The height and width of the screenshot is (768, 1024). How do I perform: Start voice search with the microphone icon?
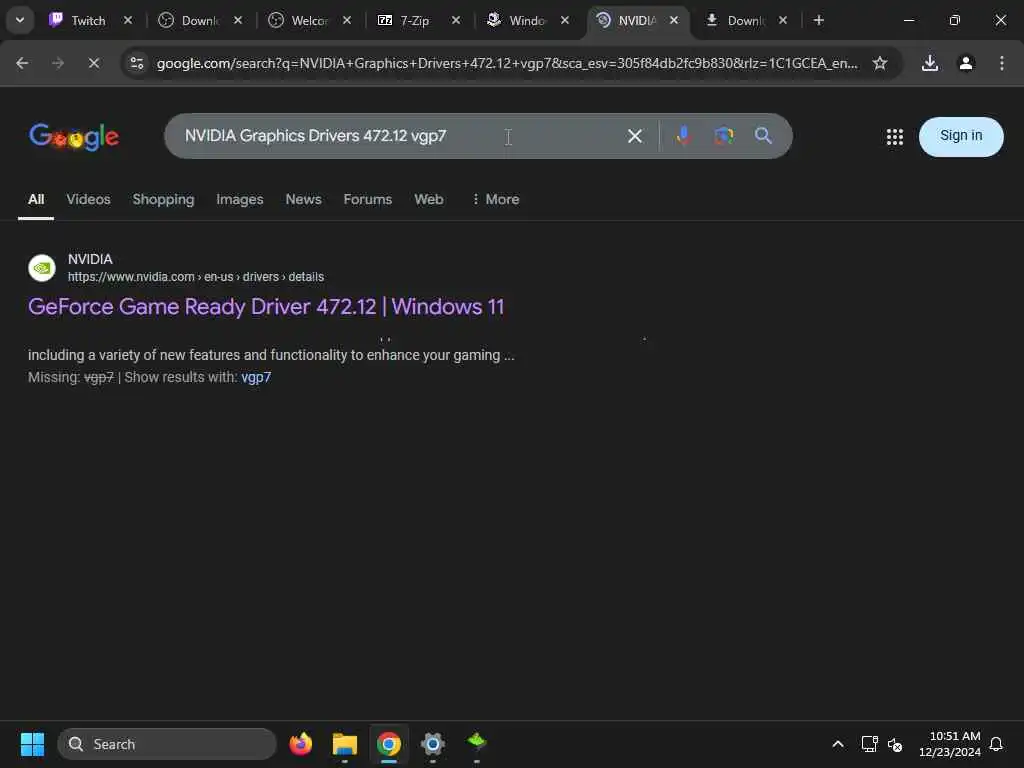tap(683, 136)
